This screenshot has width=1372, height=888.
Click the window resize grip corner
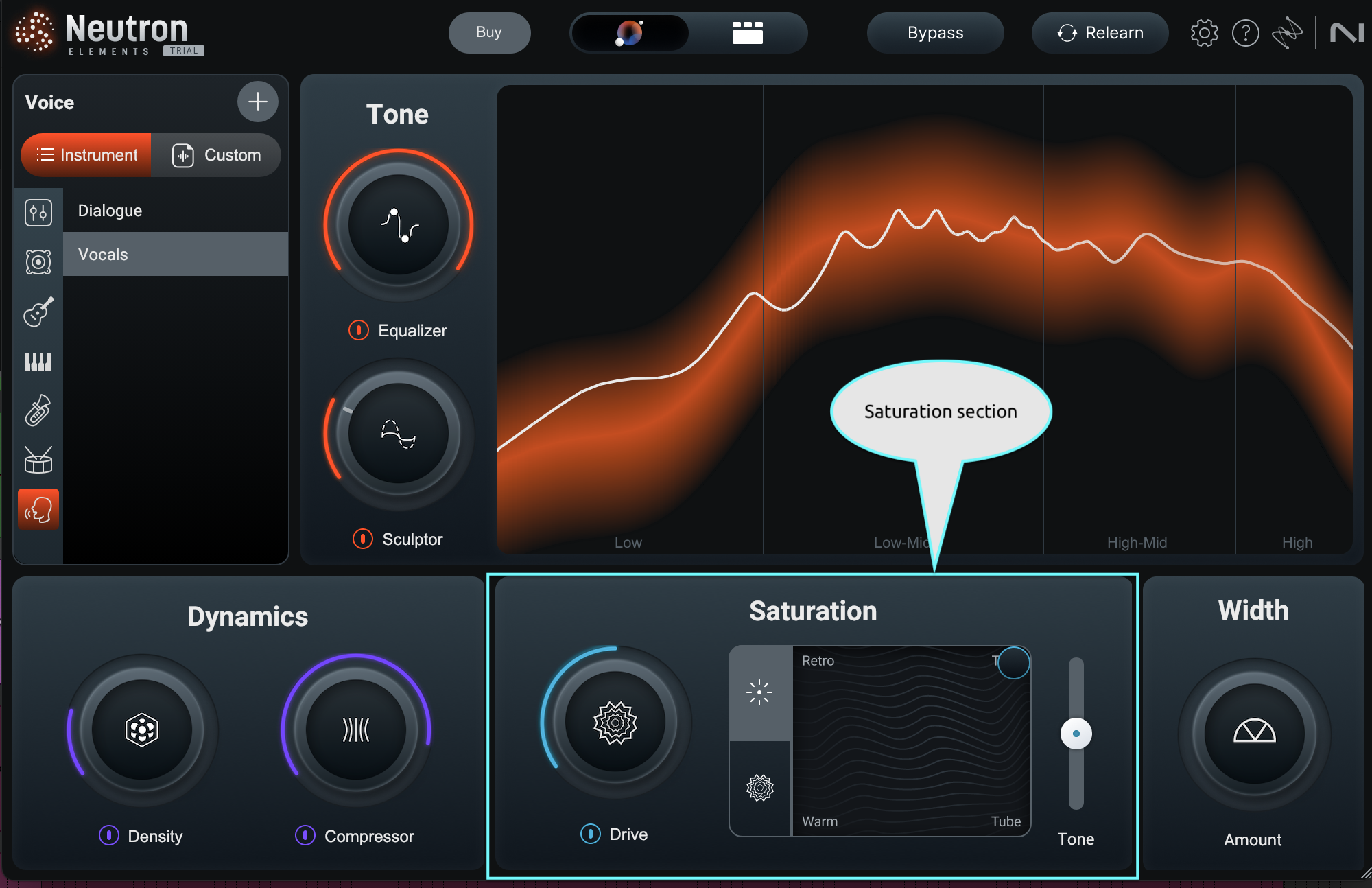pyautogui.click(x=1365, y=873)
